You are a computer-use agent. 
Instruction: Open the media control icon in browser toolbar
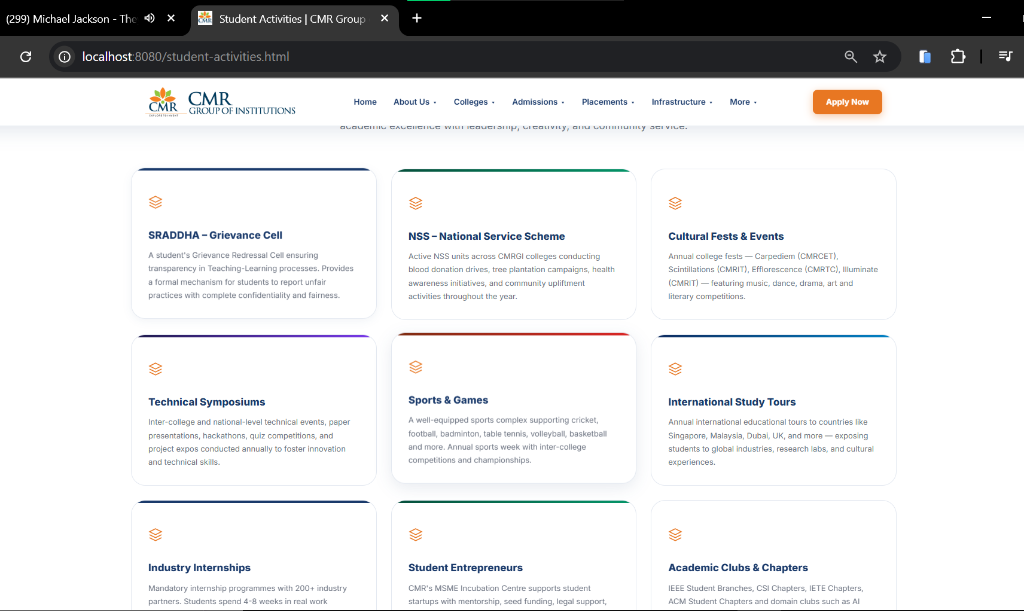coord(1005,57)
